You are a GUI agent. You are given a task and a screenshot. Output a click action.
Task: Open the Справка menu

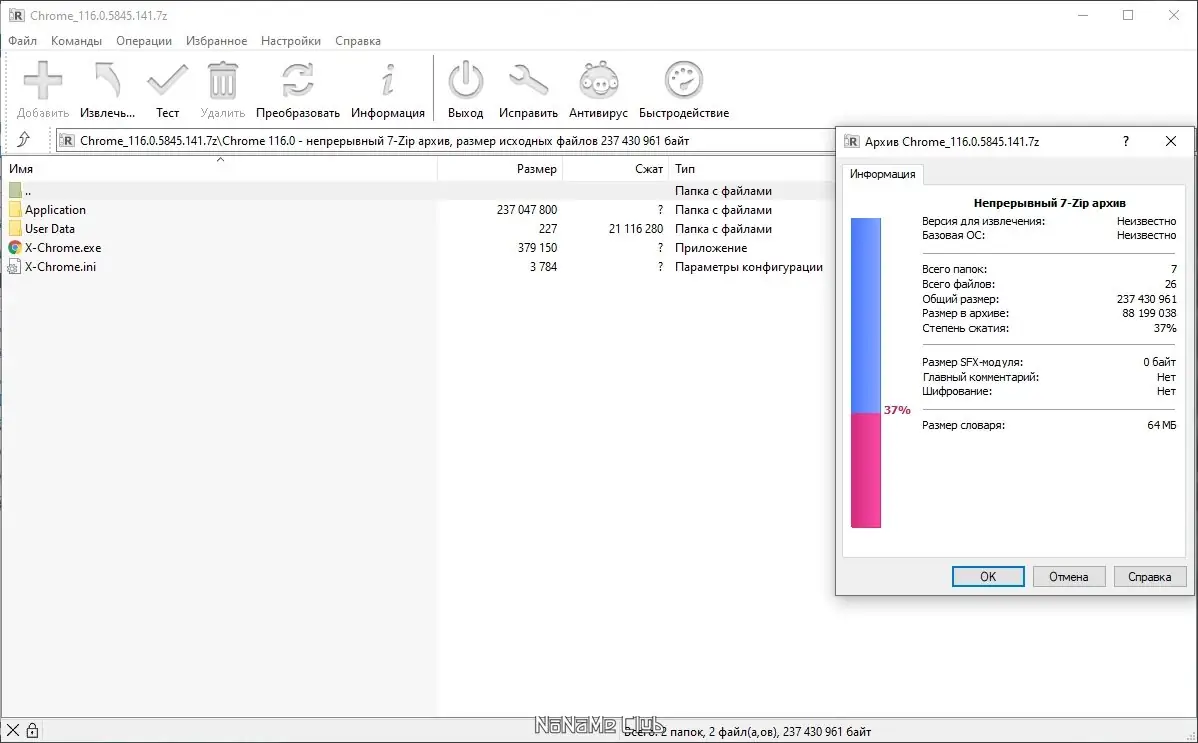[358, 41]
